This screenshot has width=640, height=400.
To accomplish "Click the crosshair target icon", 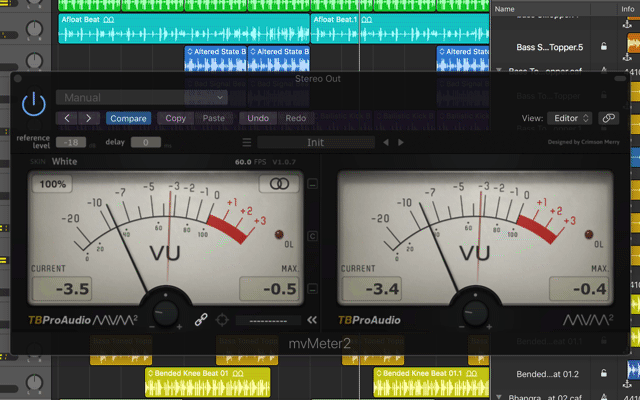I will [222, 320].
